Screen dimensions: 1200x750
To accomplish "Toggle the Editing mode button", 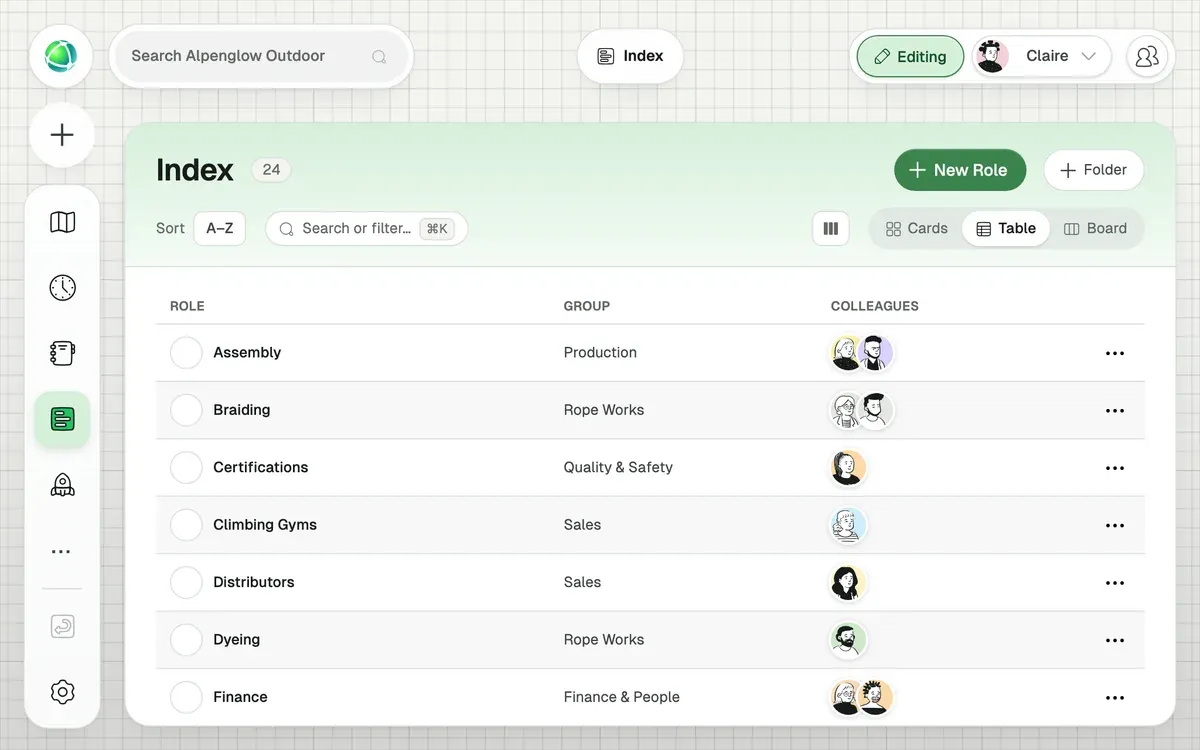I will click(x=910, y=57).
